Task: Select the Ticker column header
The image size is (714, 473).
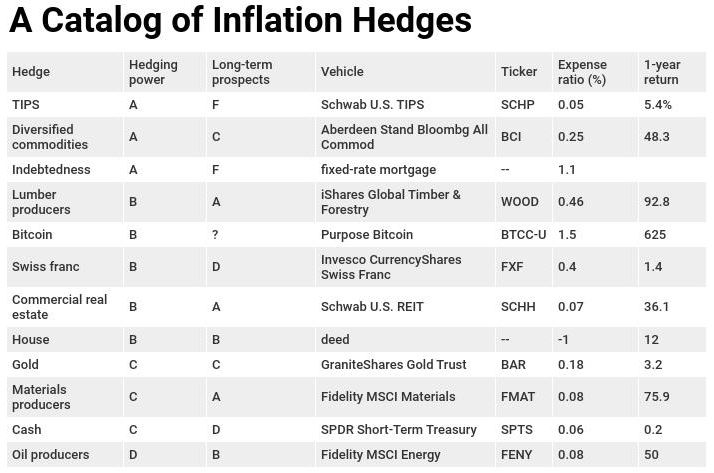Action: [518, 72]
